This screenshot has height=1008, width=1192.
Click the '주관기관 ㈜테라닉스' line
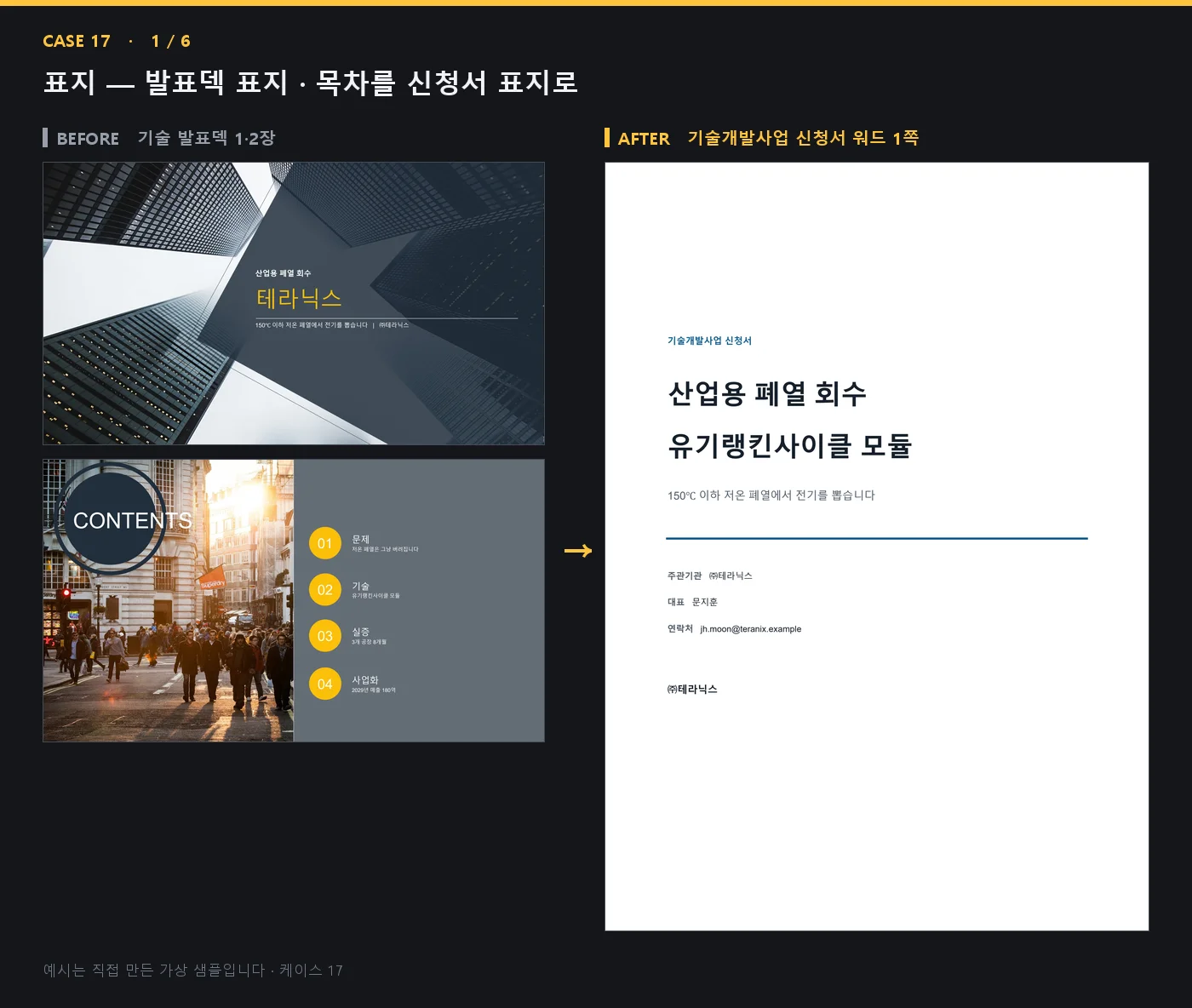709,576
